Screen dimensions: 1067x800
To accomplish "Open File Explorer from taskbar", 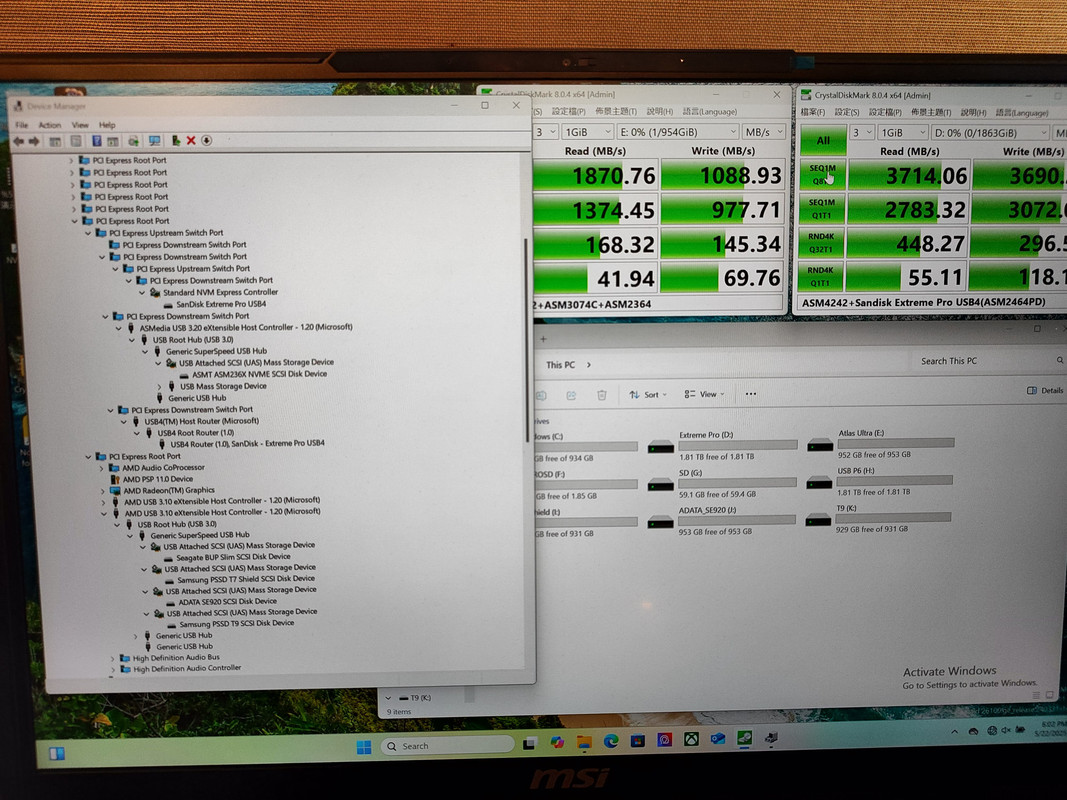I will (x=584, y=742).
